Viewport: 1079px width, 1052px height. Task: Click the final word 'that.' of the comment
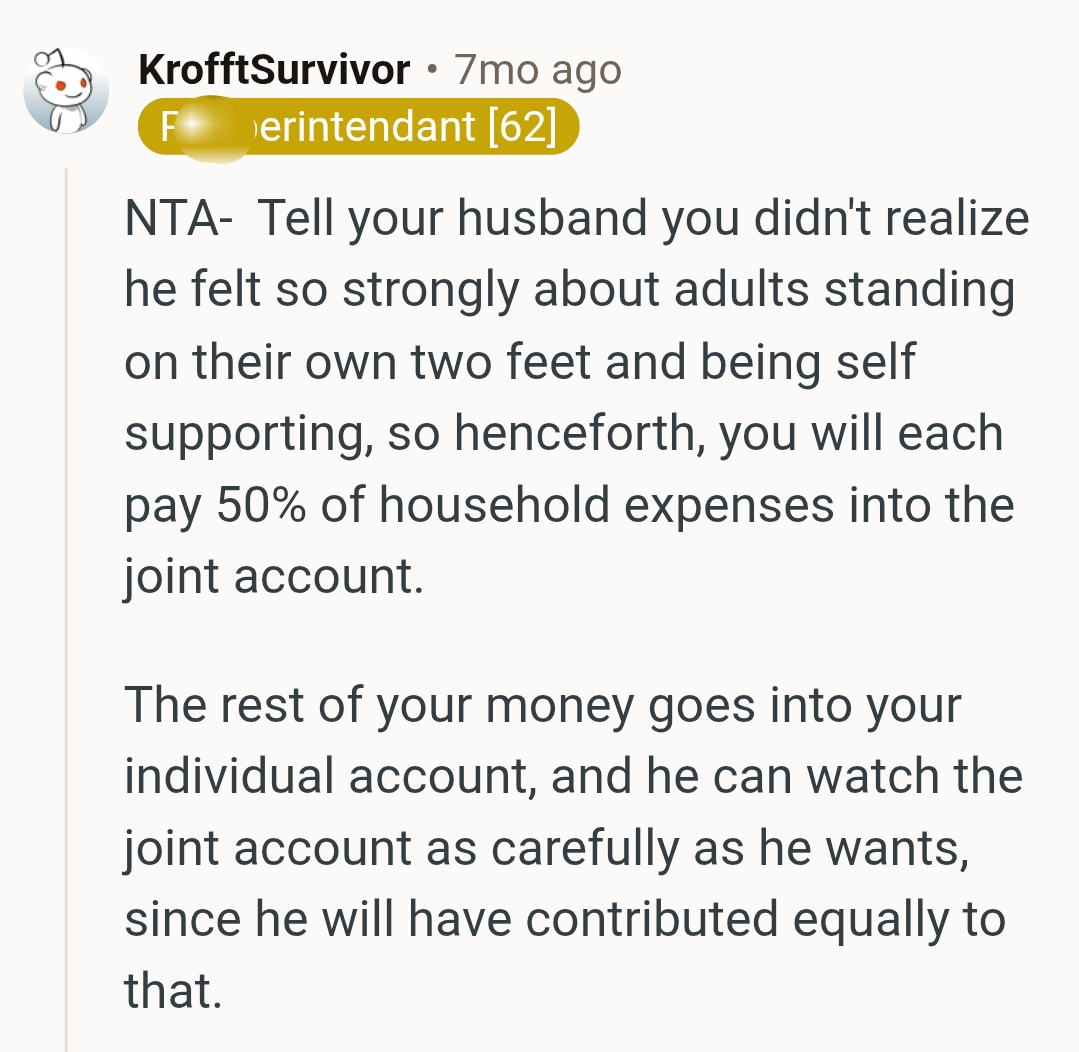pyautogui.click(x=171, y=991)
